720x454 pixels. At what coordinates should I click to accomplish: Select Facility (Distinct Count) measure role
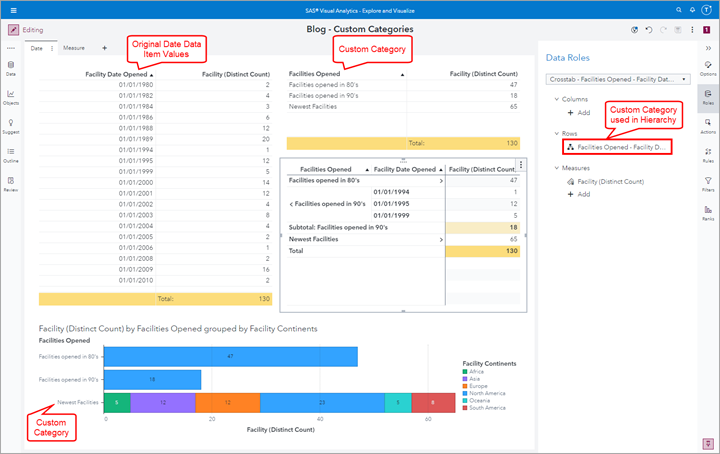click(606, 181)
